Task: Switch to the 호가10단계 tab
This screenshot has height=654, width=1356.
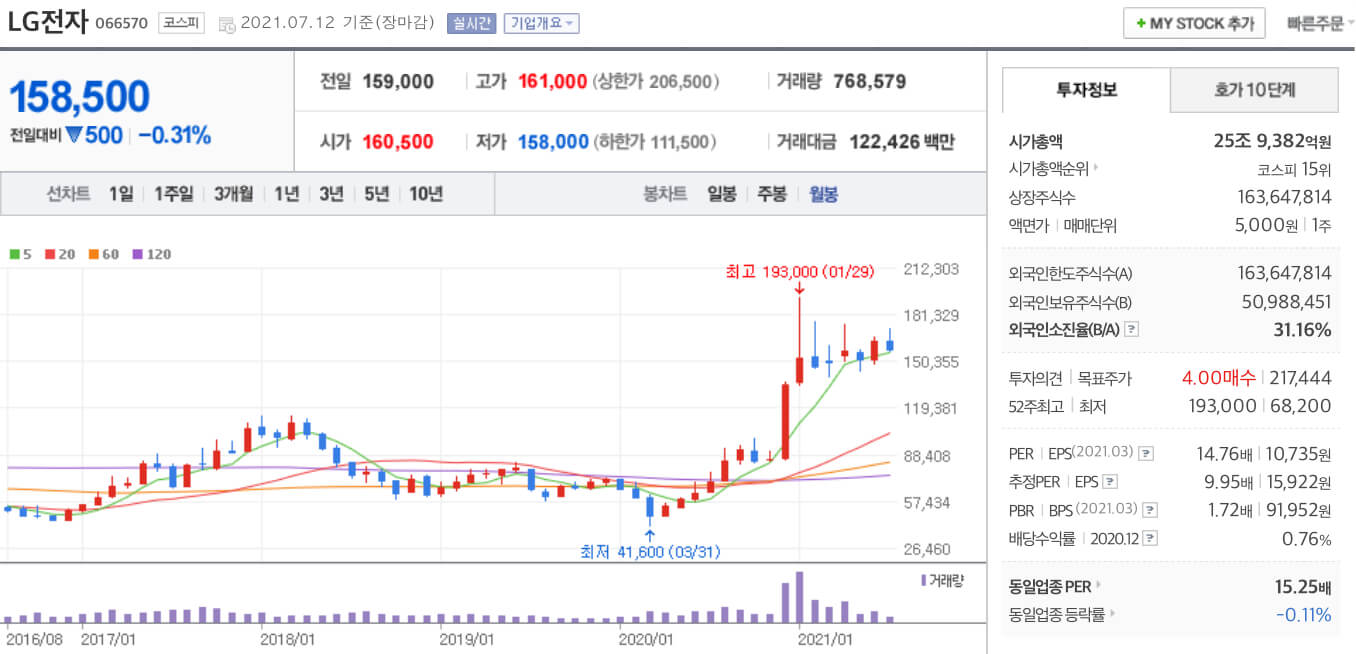Action: point(1254,90)
